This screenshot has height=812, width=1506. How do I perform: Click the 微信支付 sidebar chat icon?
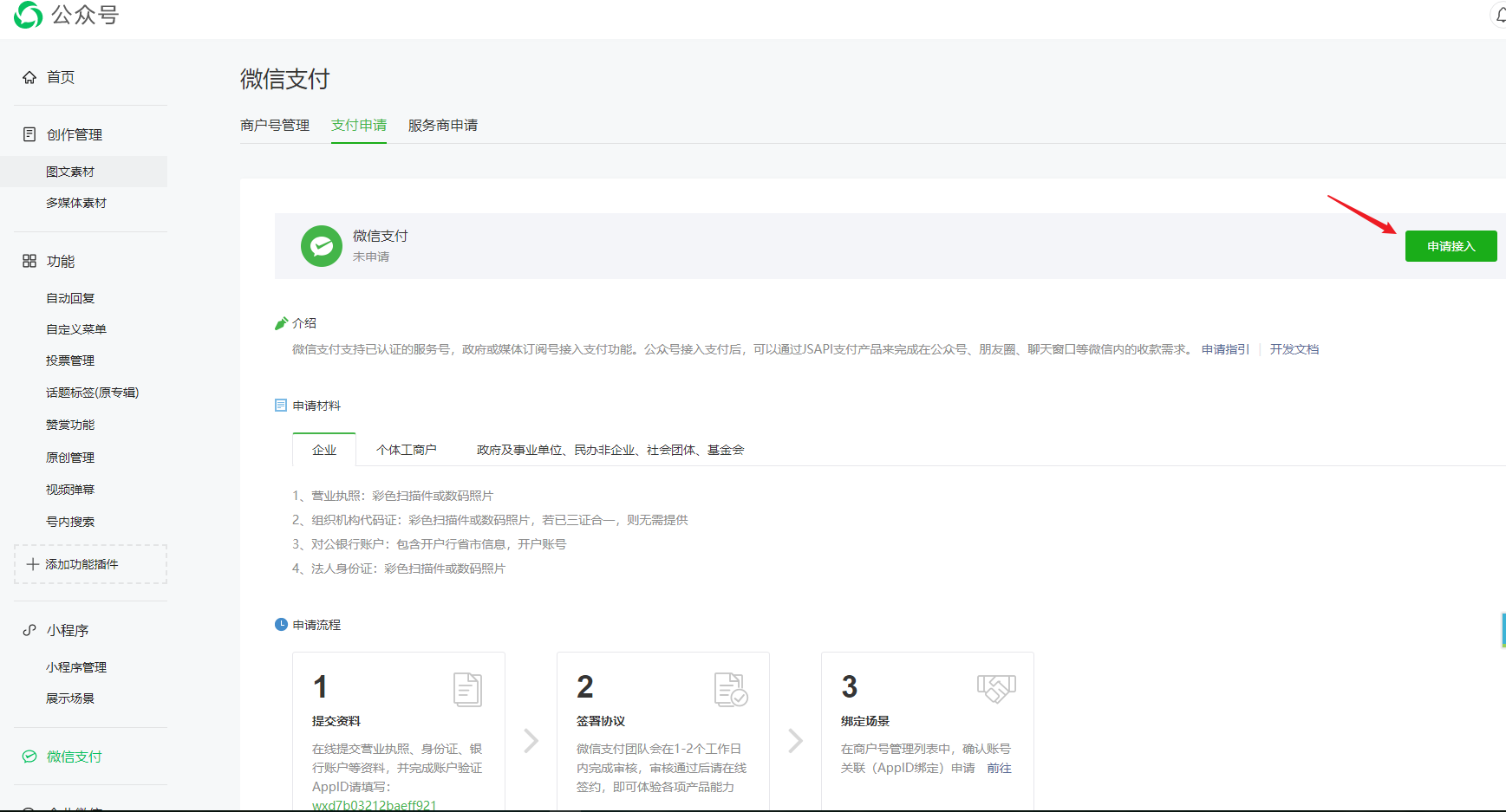[x=29, y=757]
